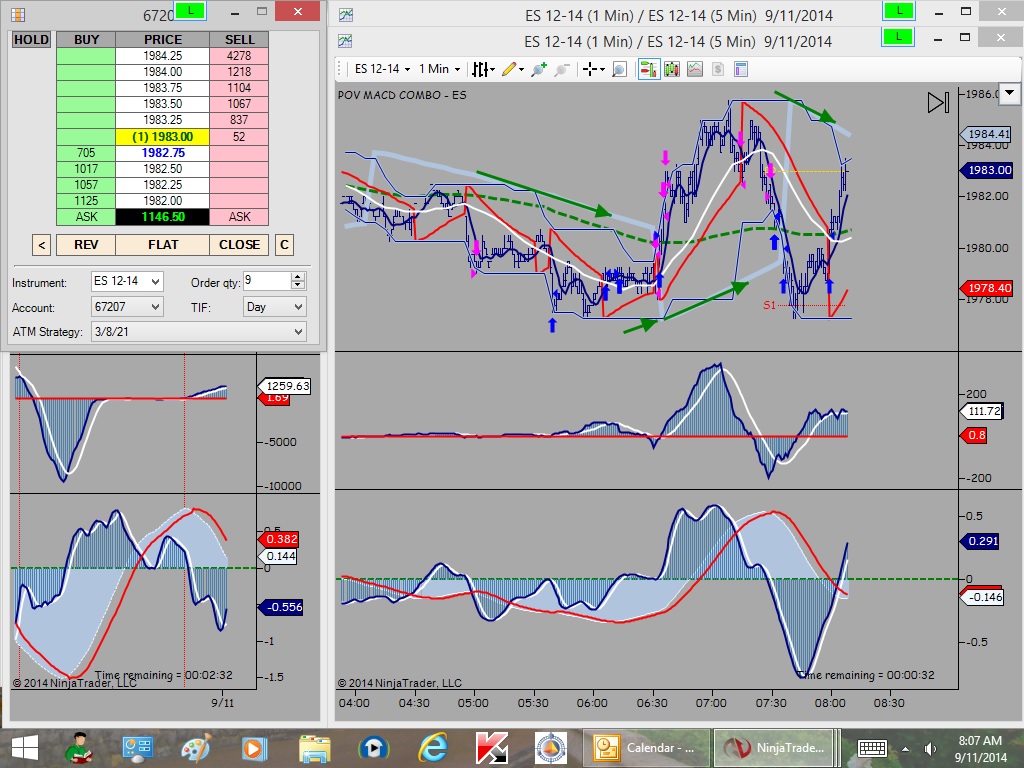This screenshot has width=1024, height=768.
Task: Click the grid icon in DOM title bar
Action: (x=18, y=14)
